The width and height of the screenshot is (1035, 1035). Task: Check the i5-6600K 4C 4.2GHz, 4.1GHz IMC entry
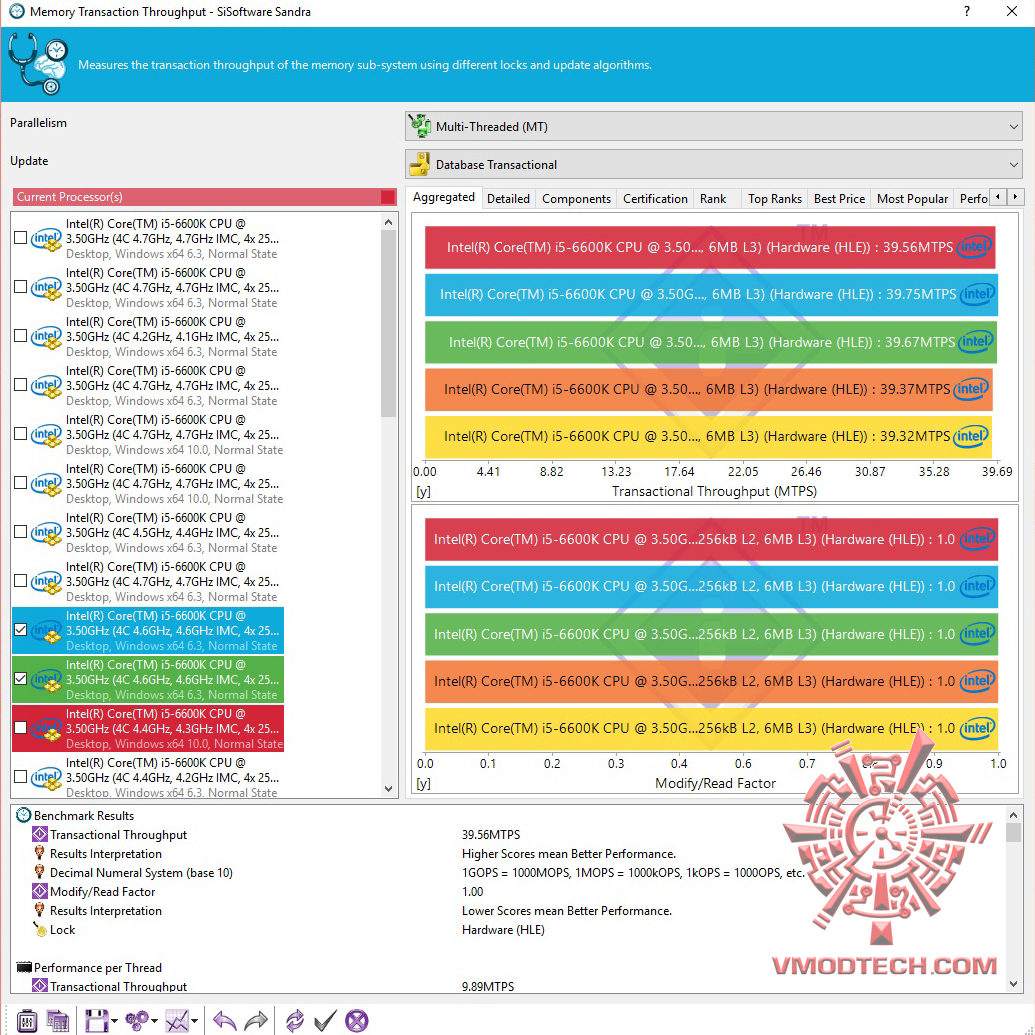click(x=20, y=335)
